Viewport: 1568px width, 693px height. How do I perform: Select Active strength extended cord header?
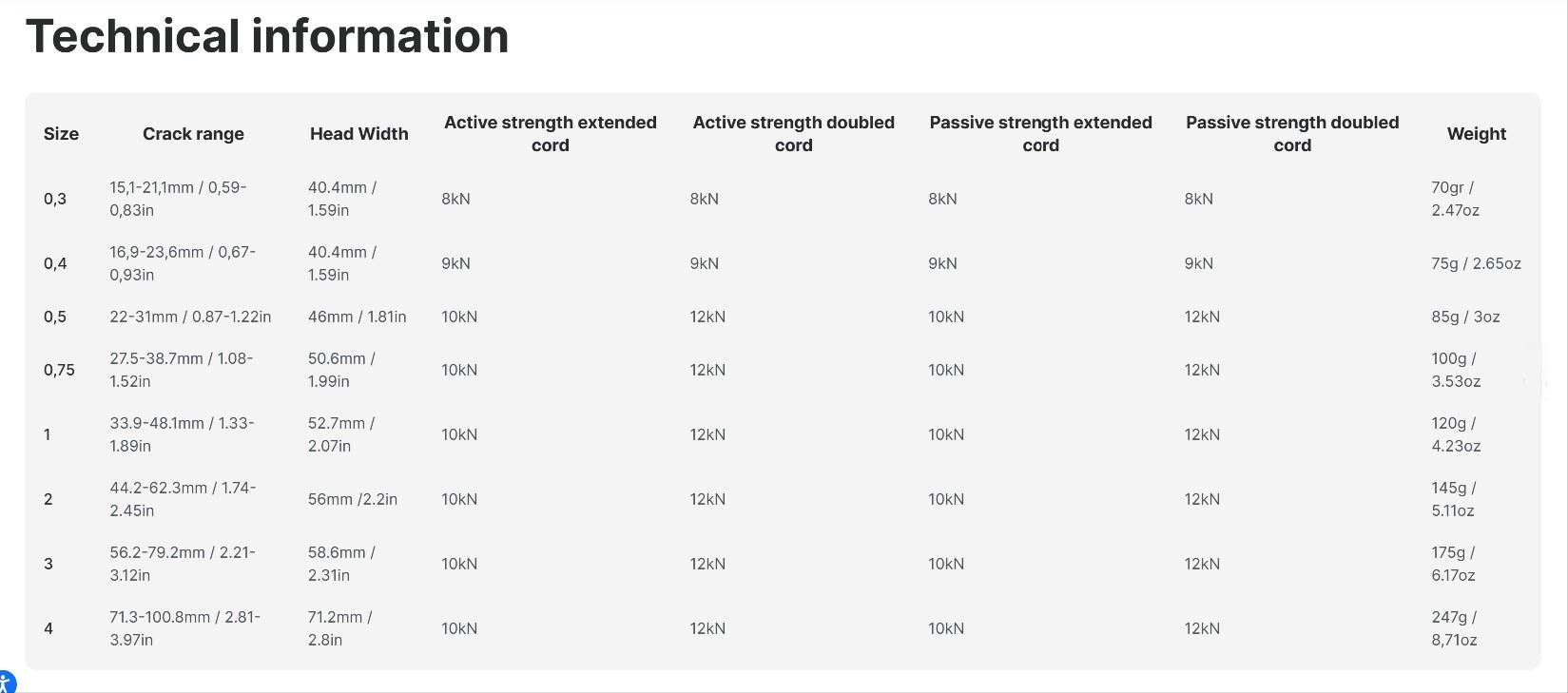(x=551, y=134)
